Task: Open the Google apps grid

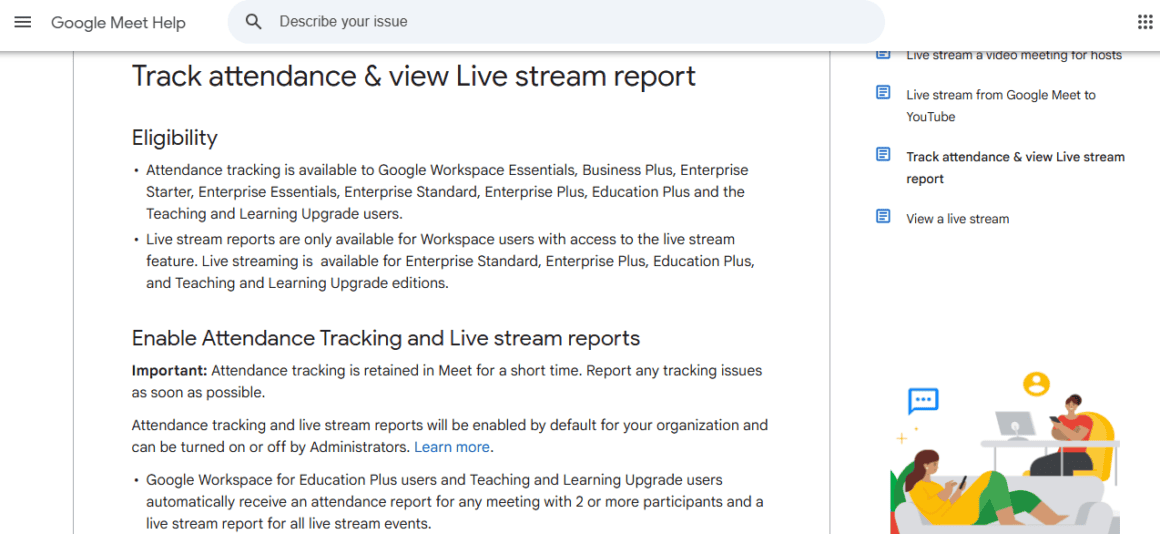Action: click(x=1144, y=22)
